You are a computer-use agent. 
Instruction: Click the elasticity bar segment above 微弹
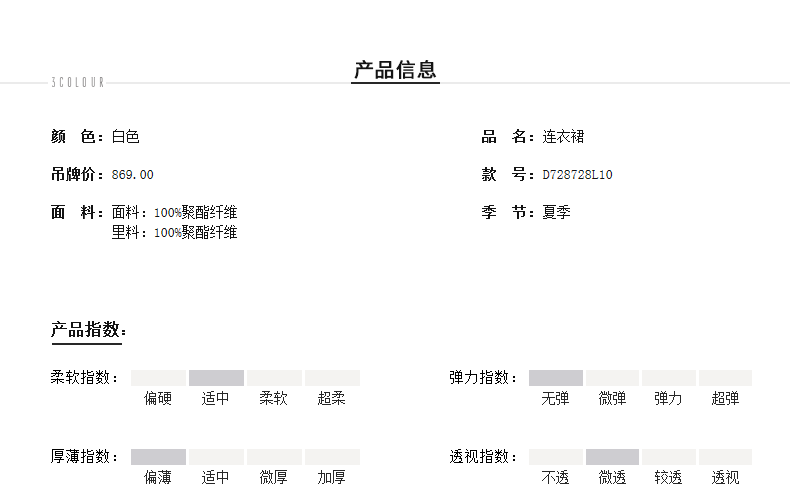pyautogui.click(x=612, y=378)
